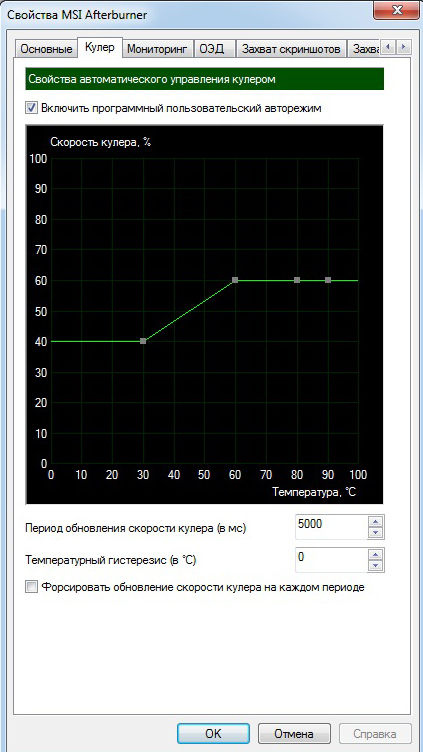Select the Кулер tab

(x=100, y=47)
